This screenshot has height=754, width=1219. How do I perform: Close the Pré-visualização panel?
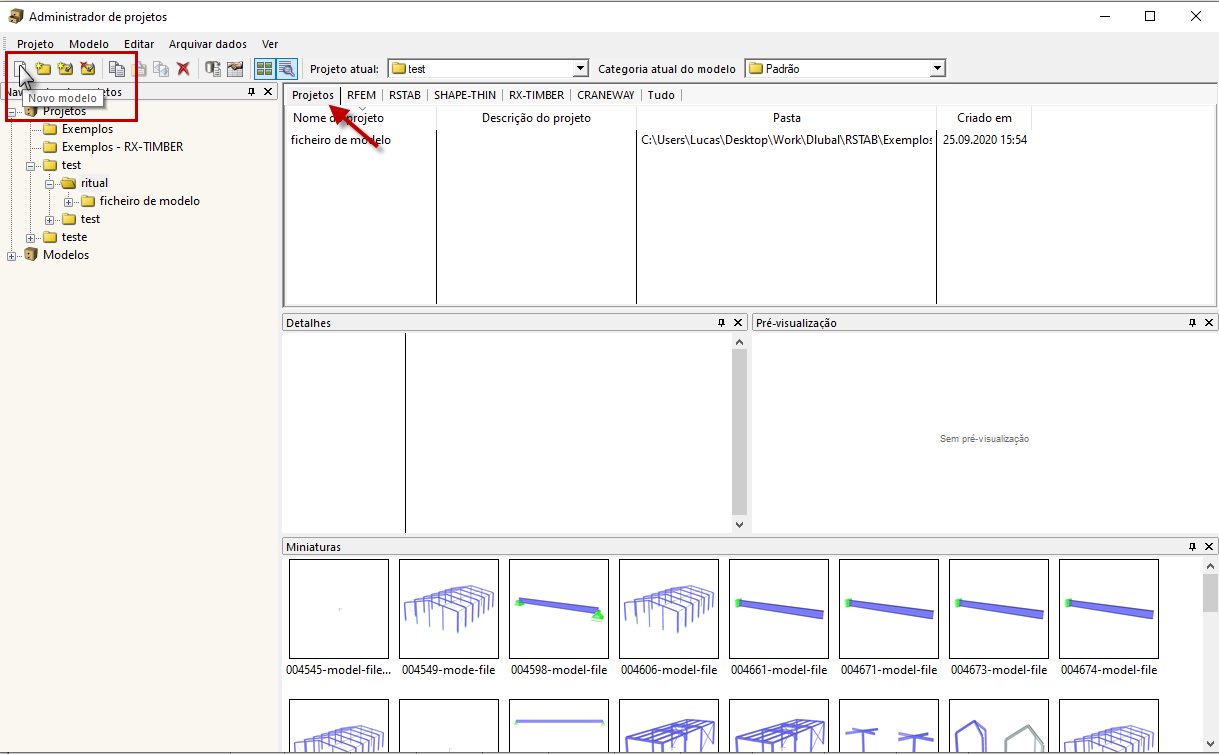pos(1209,323)
